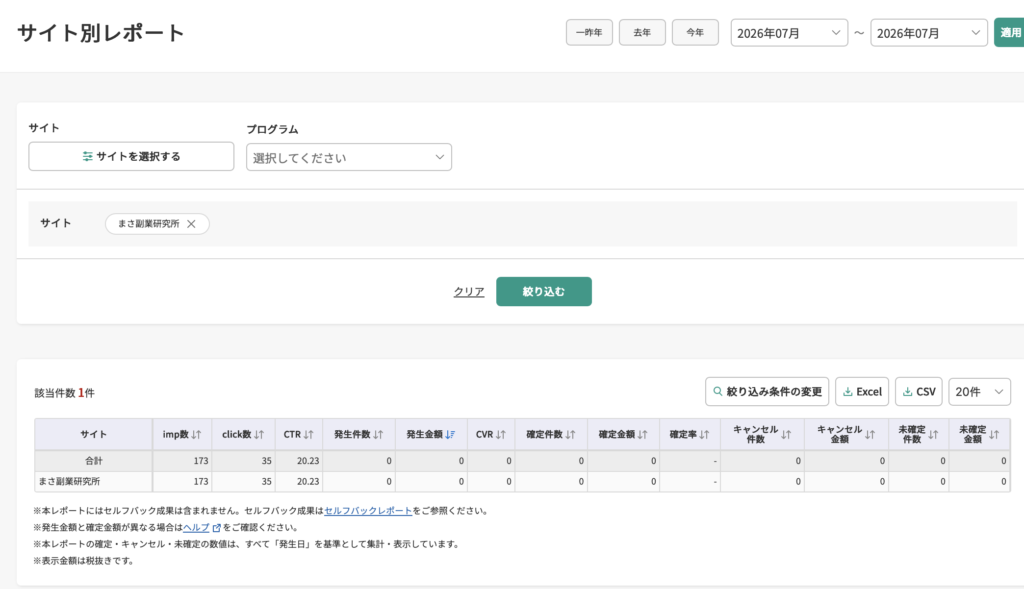Sort table by imp数 column
Image resolution: width=1024 pixels, height=589 pixels.
coord(197,434)
